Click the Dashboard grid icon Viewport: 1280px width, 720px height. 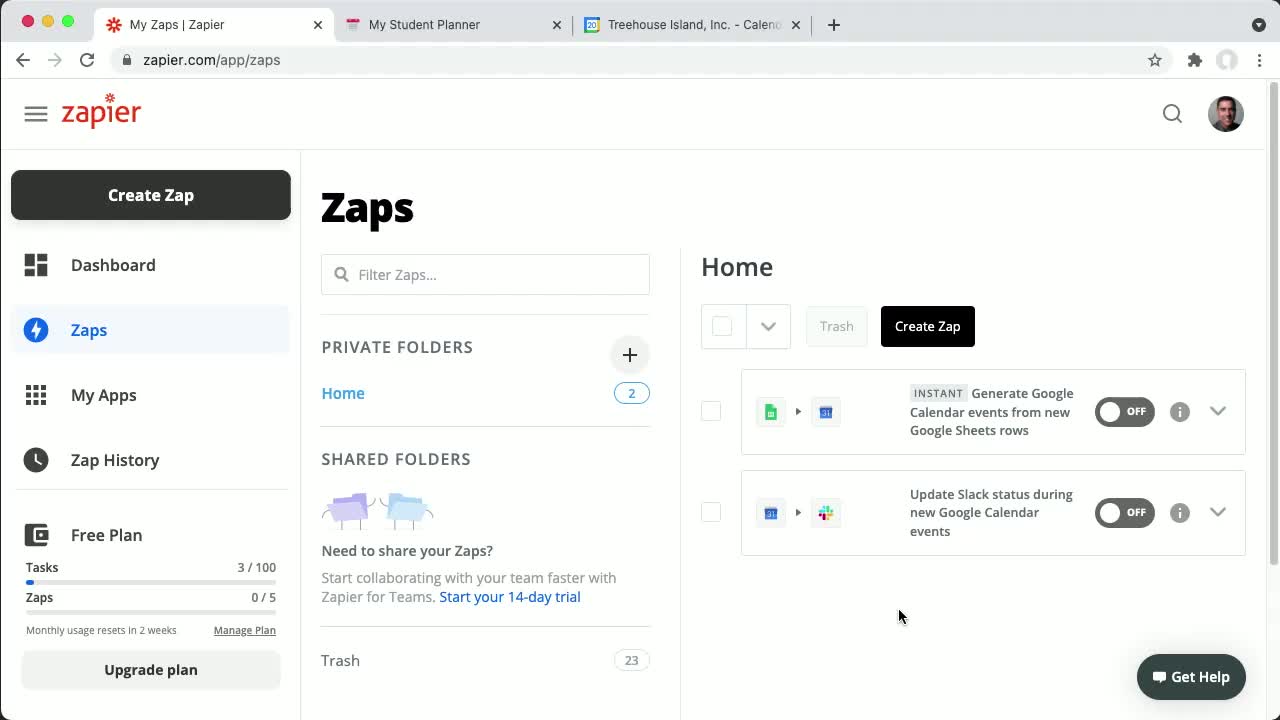pos(36,265)
